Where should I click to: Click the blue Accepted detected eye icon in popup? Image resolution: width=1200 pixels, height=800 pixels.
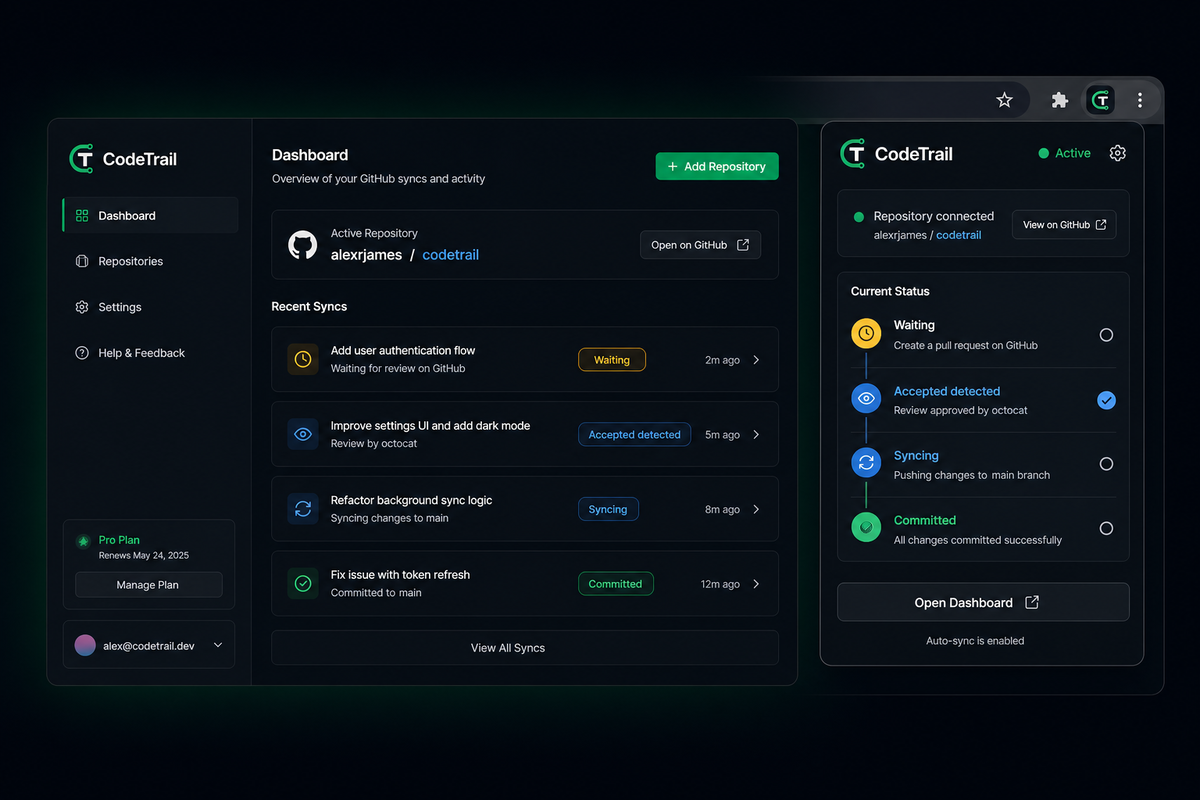point(866,399)
